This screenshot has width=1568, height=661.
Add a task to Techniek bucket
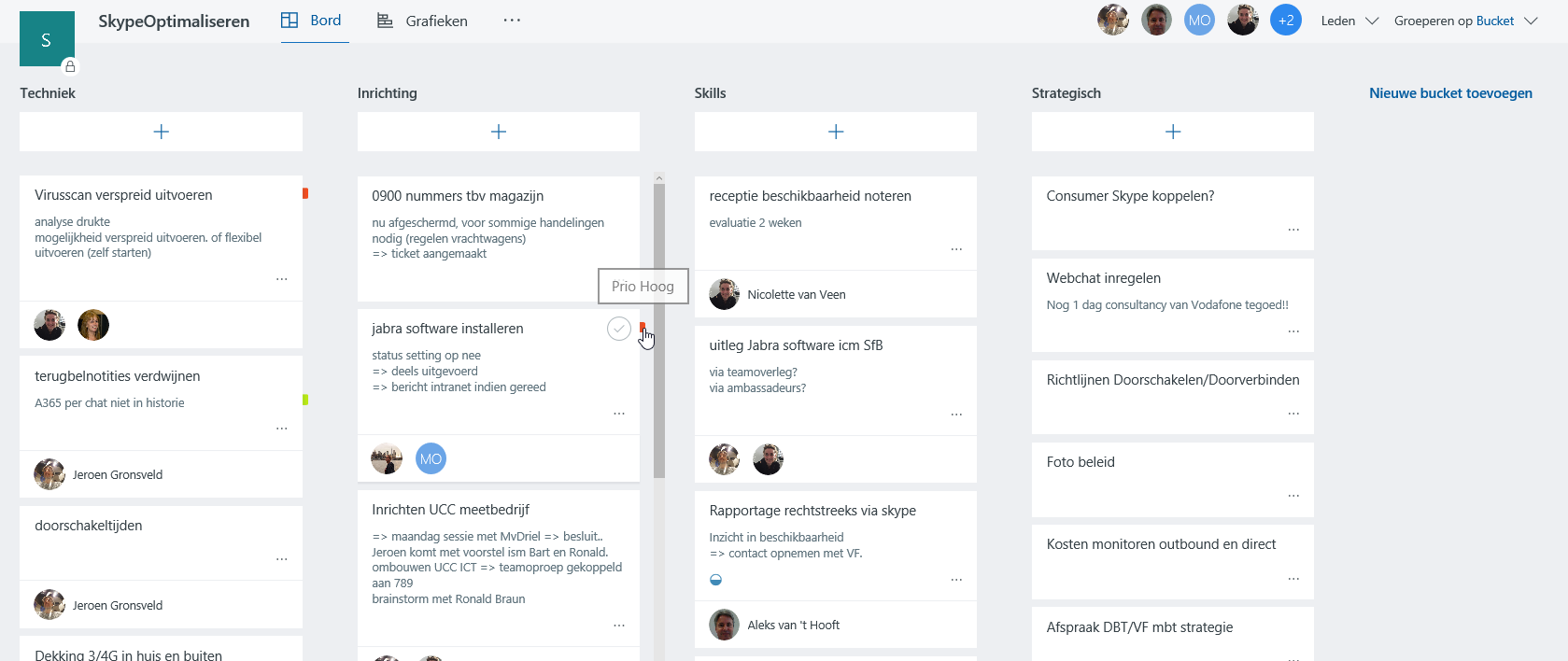tap(161, 132)
